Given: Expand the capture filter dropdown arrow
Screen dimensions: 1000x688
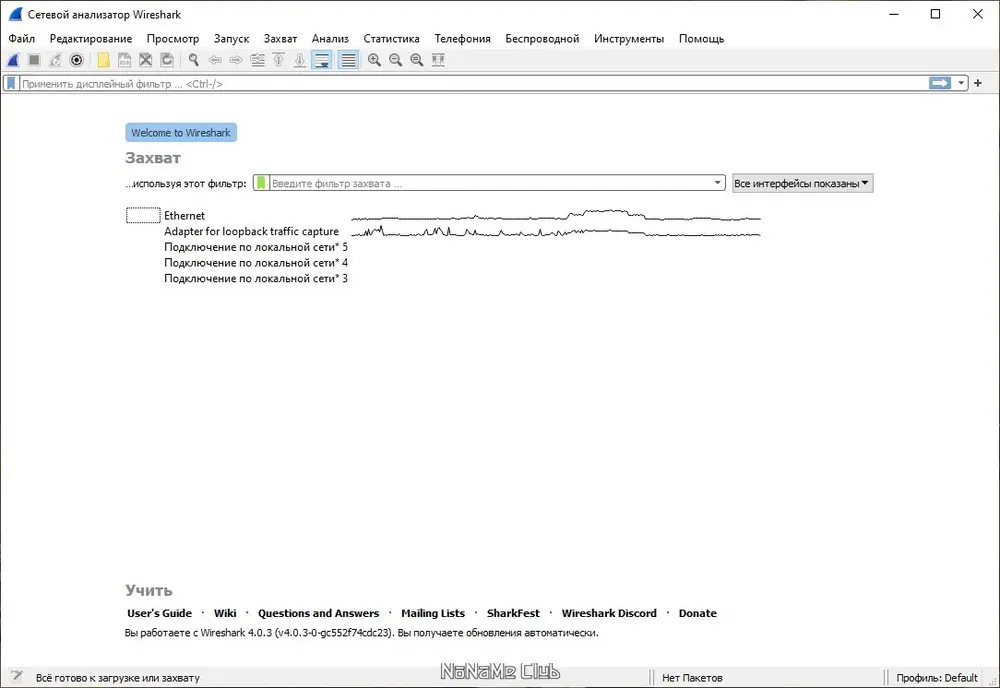Looking at the screenshot, I should tap(717, 183).
